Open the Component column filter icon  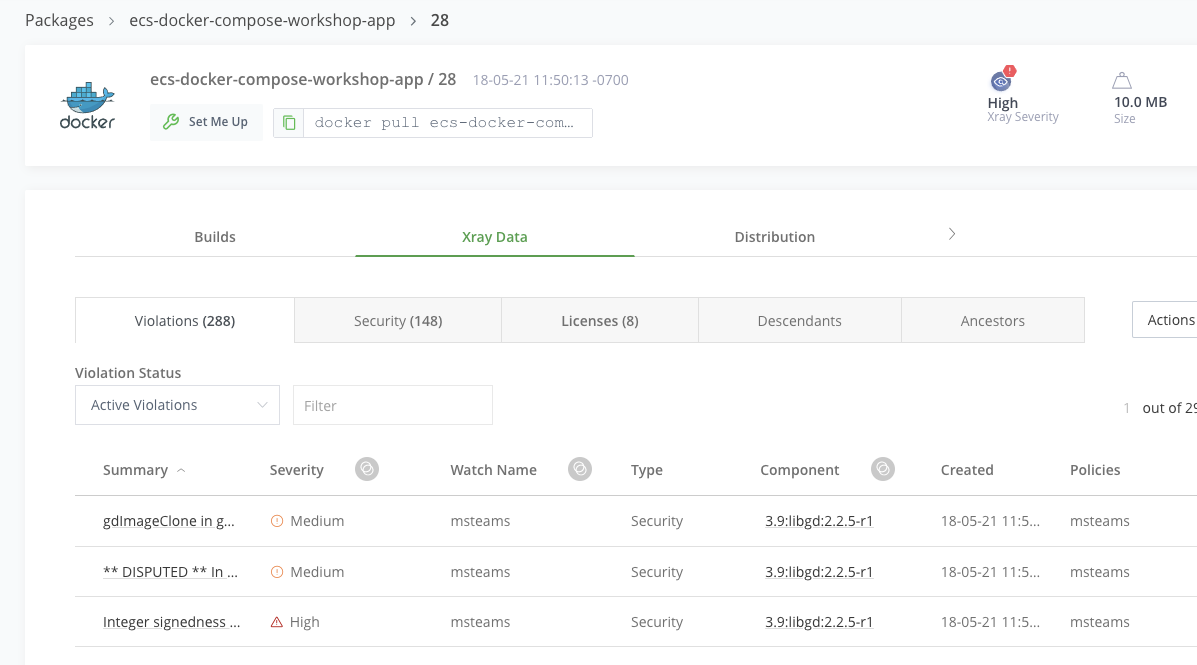[882, 468]
